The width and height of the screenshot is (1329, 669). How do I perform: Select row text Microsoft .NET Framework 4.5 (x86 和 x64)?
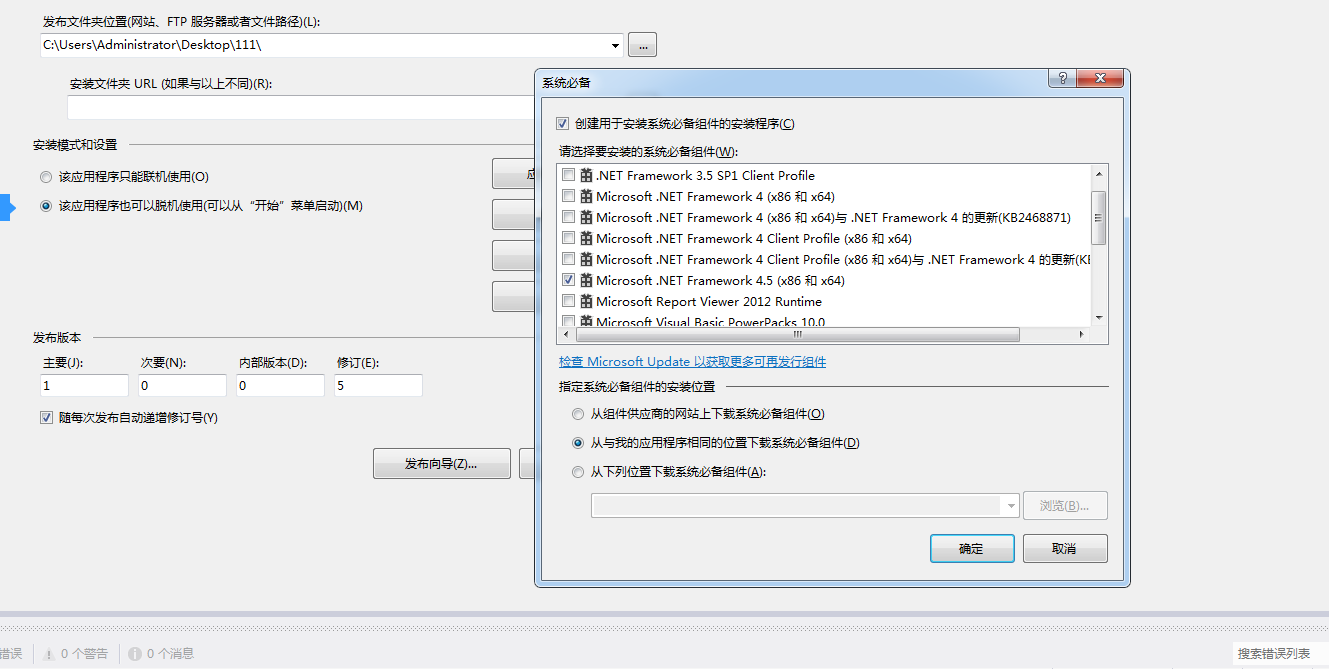coord(720,280)
